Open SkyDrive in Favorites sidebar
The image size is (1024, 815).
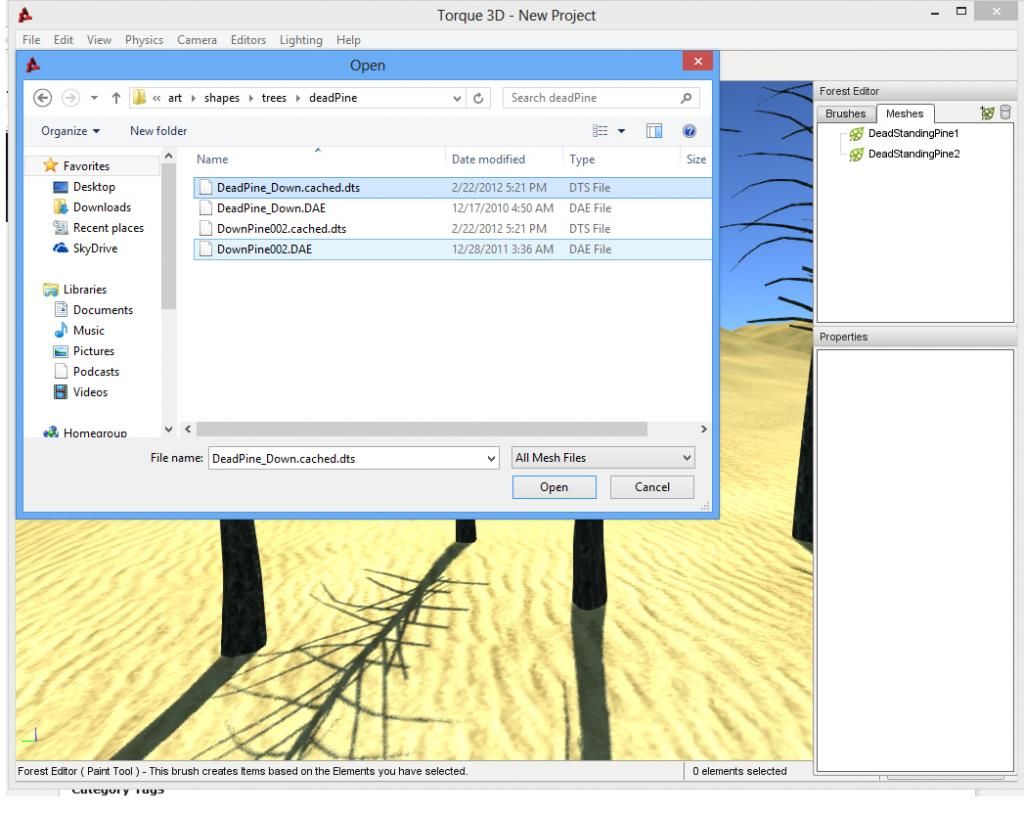[x=92, y=248]
